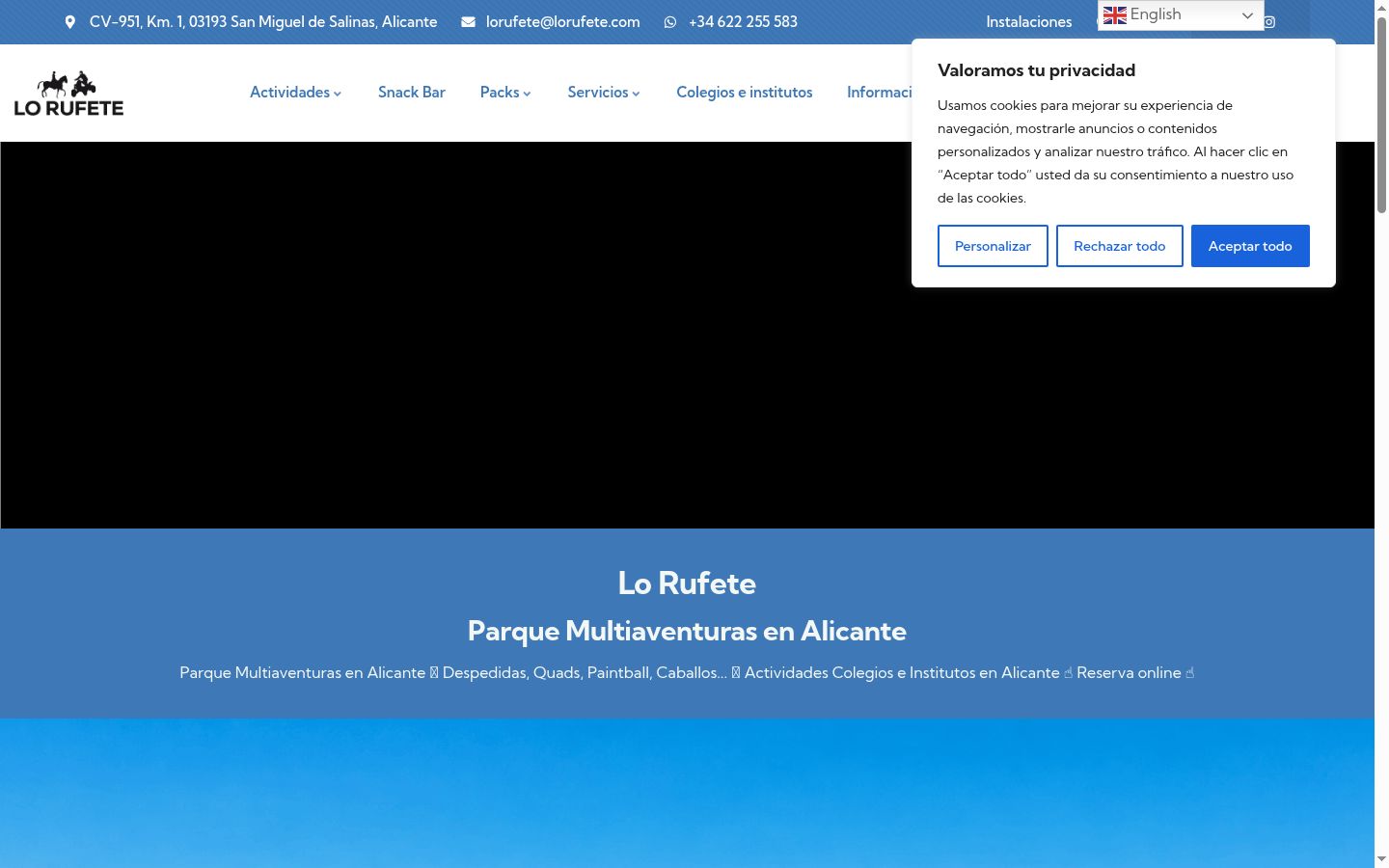Click Personalizar cookies button
The width and height of the screenshot is (1389, 868).
pos(993,246)
